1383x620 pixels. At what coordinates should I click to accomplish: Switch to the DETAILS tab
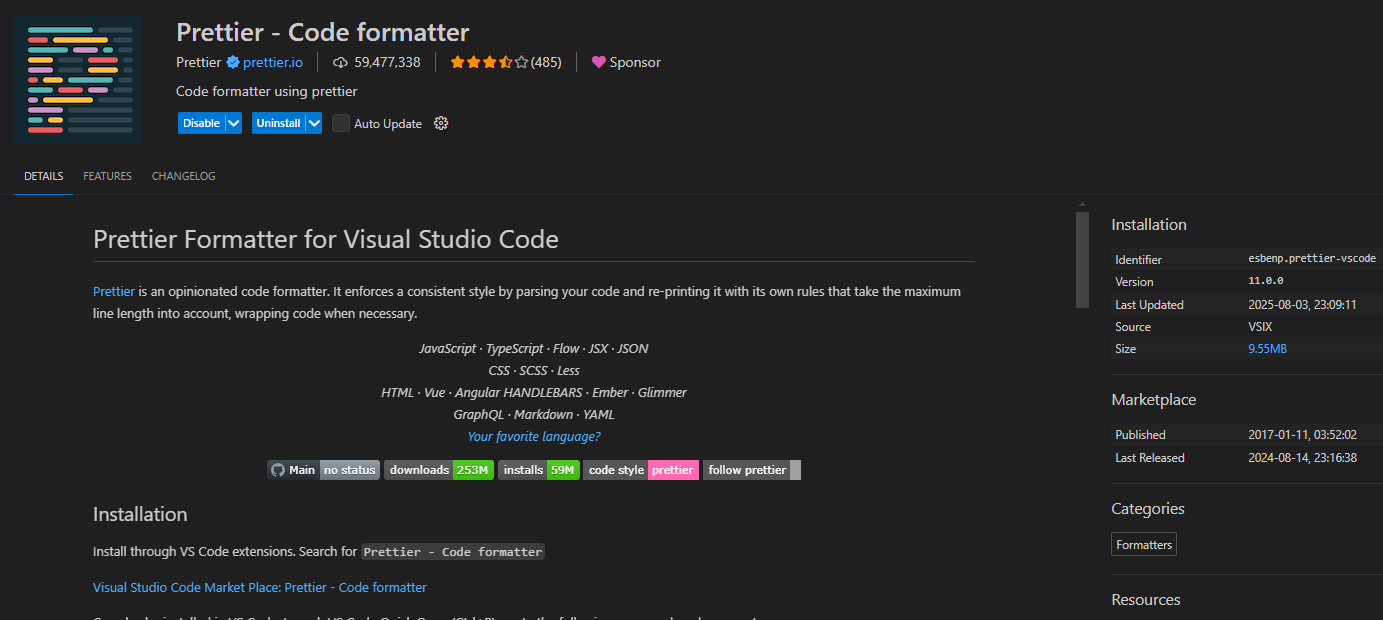point(44,176)
